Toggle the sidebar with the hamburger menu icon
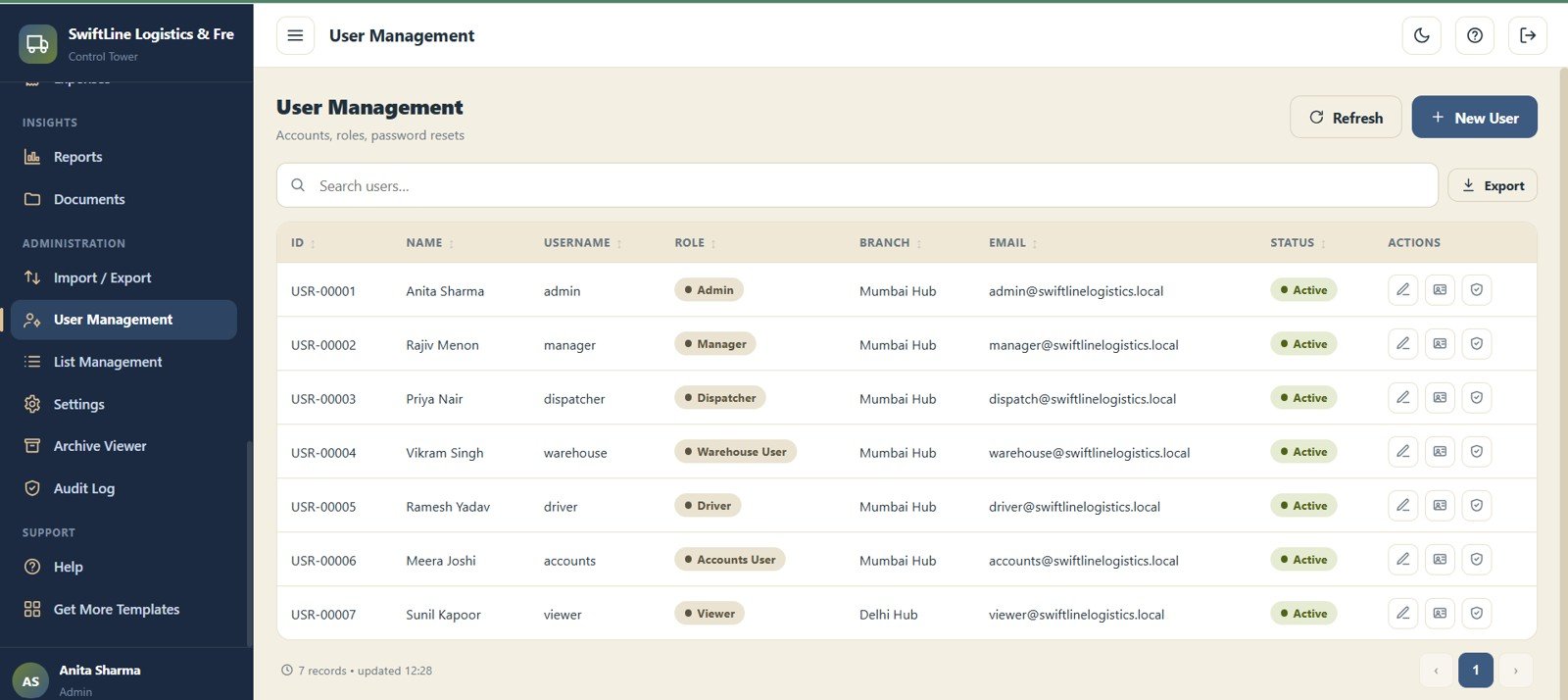1568x700 pixels. click(x=295, y=35)
